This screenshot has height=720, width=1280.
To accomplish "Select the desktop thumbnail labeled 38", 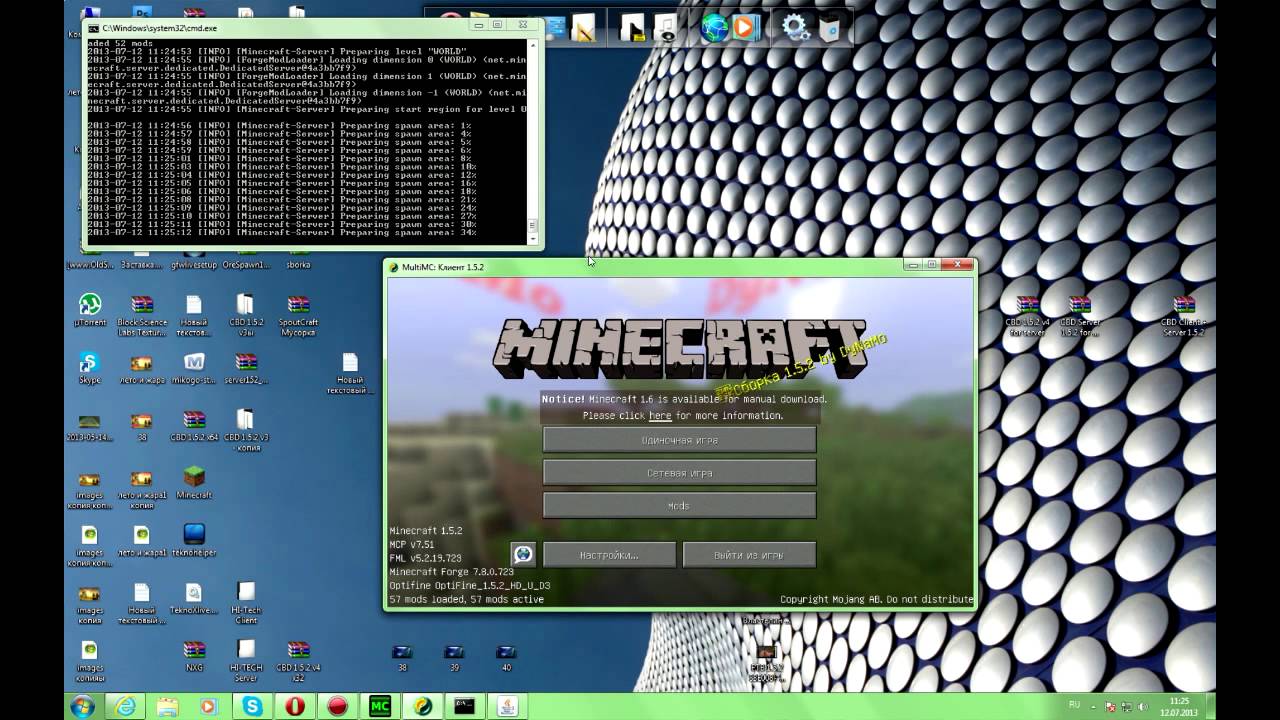I will point(402,658).
